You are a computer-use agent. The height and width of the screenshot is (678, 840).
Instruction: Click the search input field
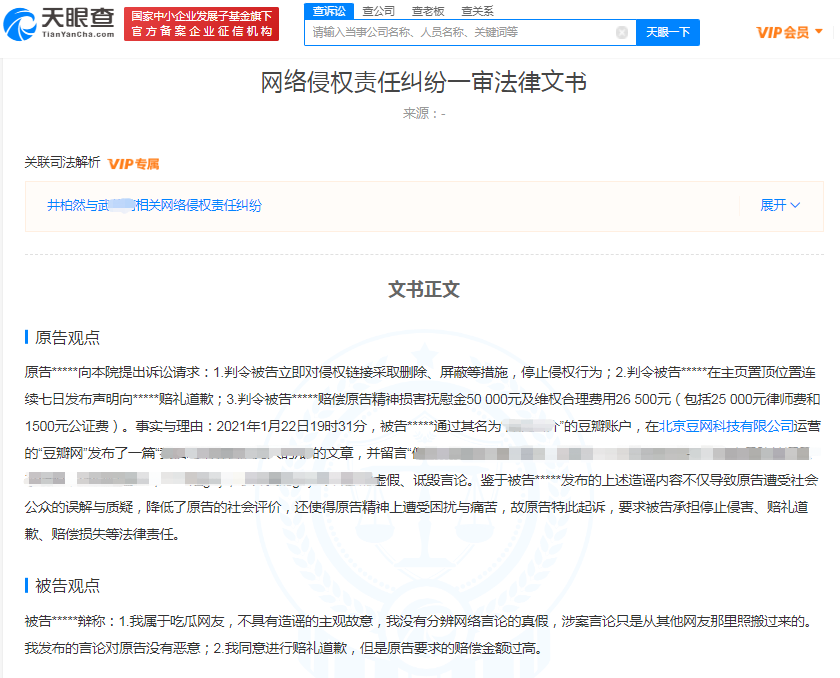click(460, 32)
